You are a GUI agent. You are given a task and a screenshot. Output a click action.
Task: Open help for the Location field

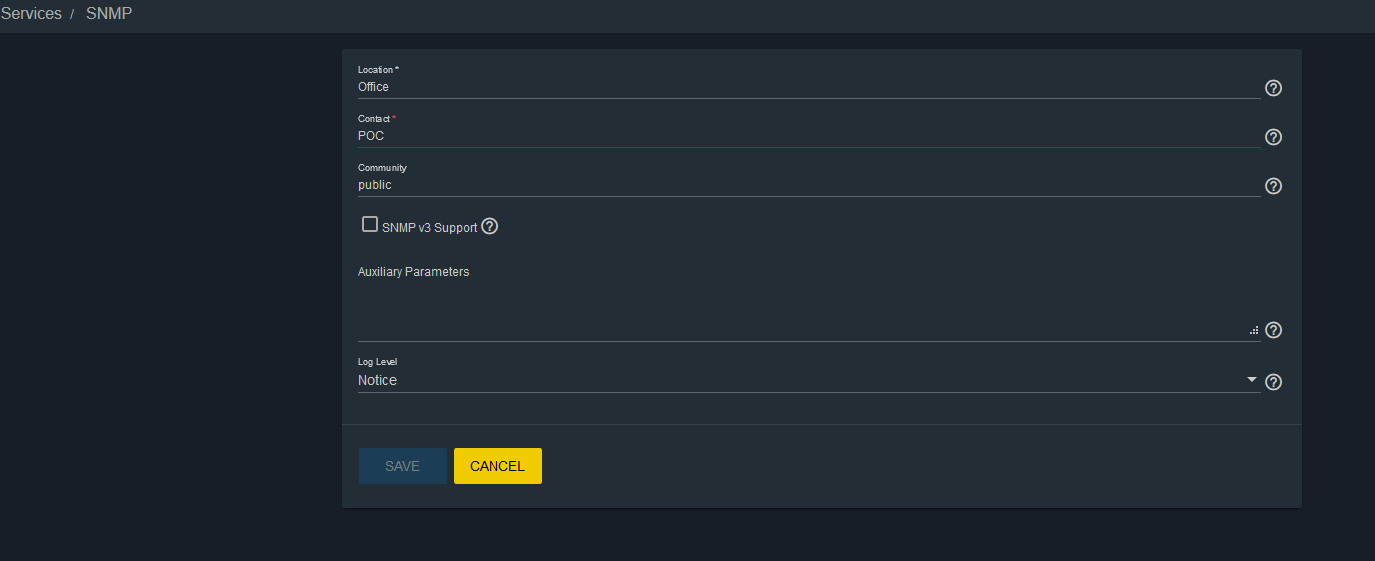[x=1273, y=88]
